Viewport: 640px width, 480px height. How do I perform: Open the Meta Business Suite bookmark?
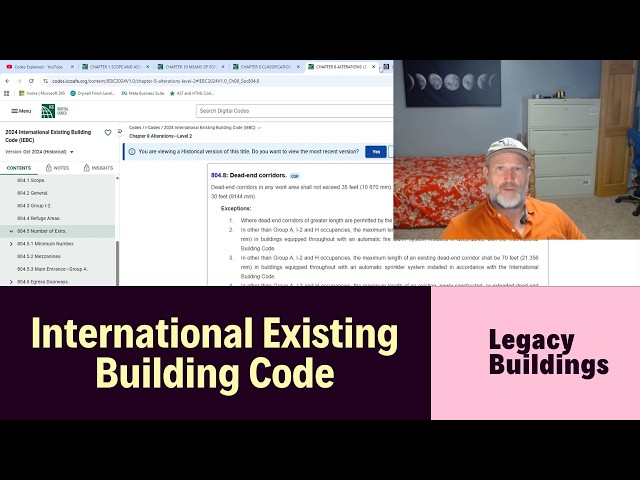pos(142,93)
